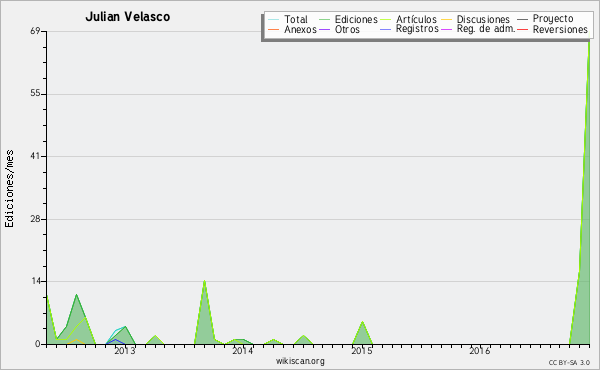Click the 69 y-axis value
This screenshot has height=370, width=600.
pos(35,31)
